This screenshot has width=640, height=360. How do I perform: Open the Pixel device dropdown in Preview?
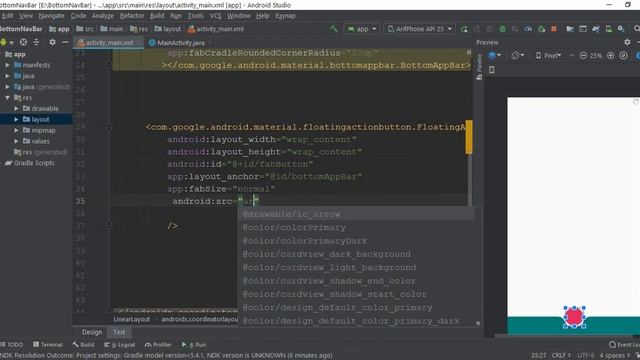[549, 56]
